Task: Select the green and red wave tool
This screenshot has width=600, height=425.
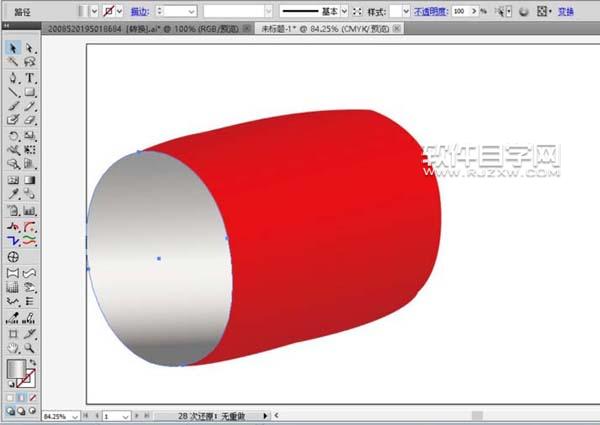Action: (29, 241)
